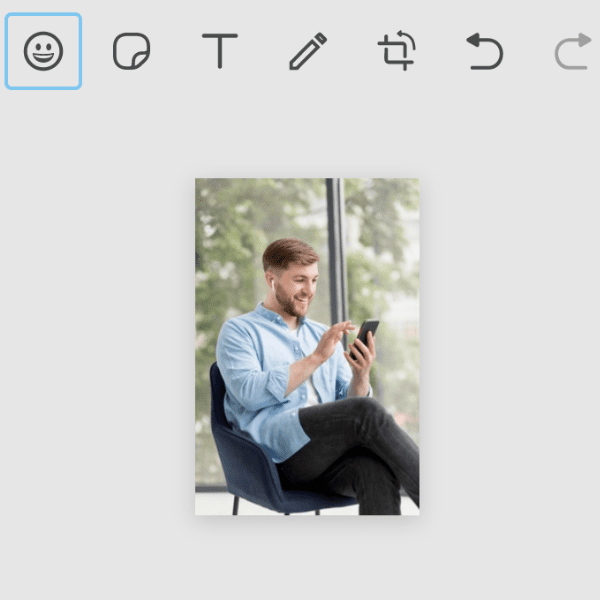Undo the last edit

(x=484, y=51)
